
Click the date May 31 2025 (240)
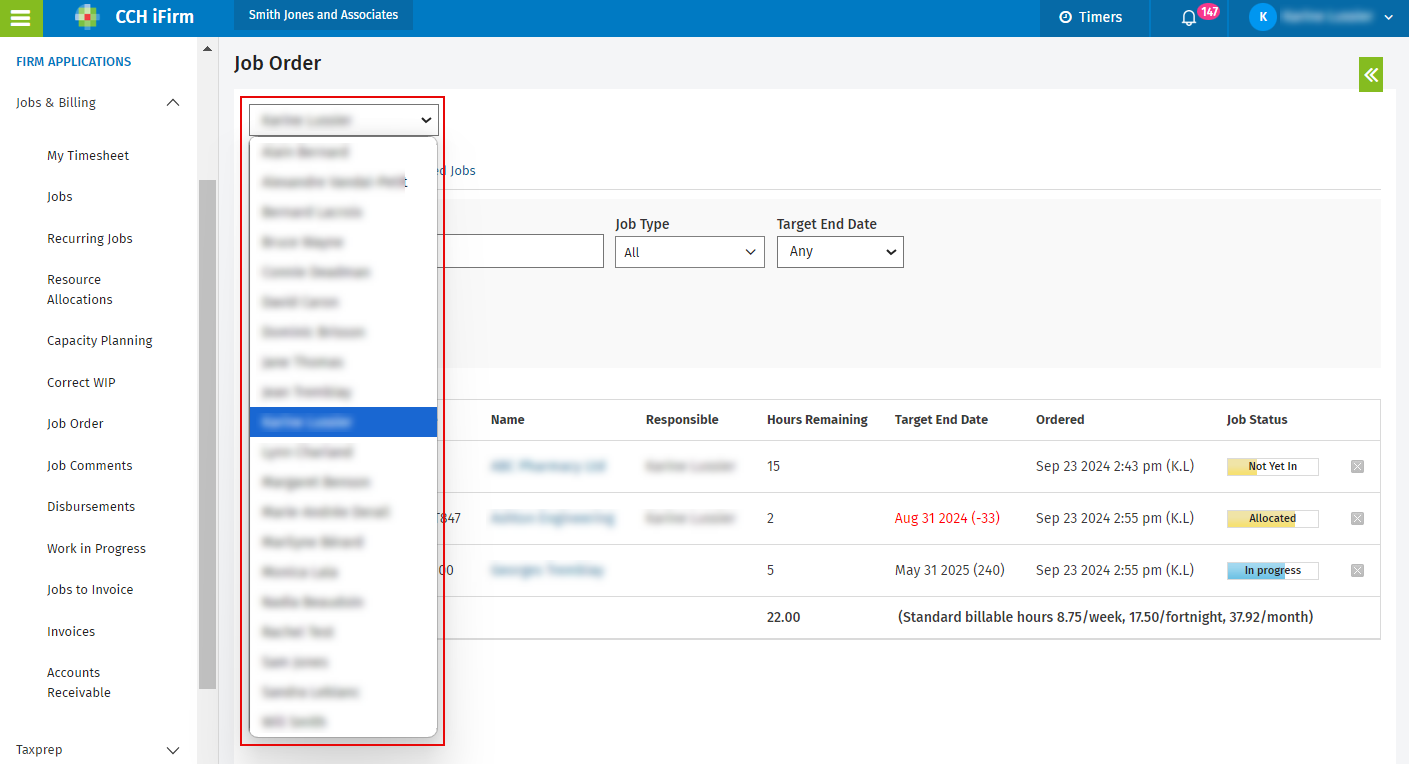tap(950, 570)
